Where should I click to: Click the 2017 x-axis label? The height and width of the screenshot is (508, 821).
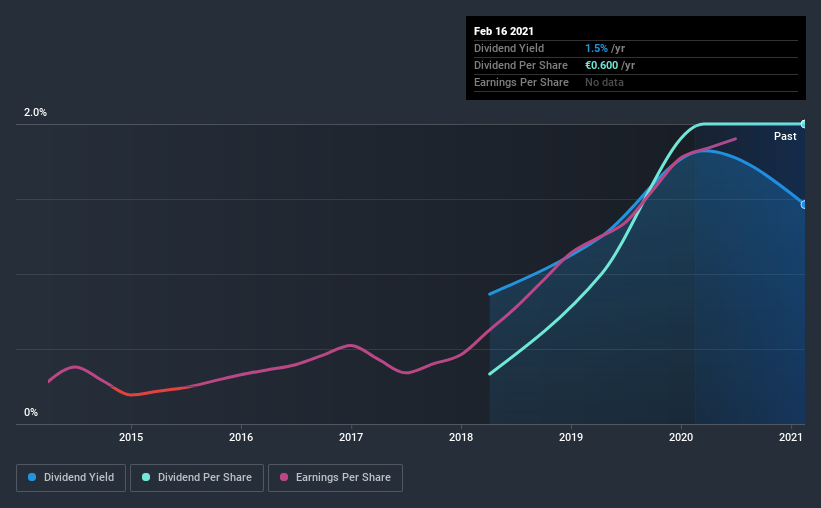[351, 437]
